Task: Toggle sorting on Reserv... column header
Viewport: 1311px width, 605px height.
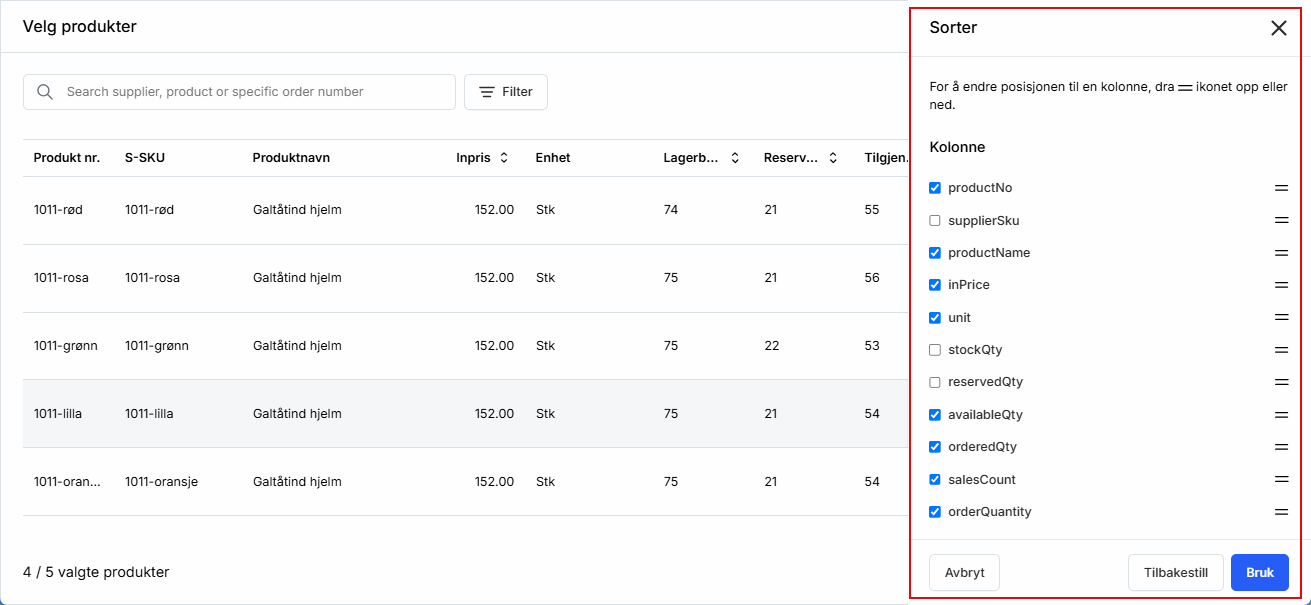Action: (x=833, y=158)
